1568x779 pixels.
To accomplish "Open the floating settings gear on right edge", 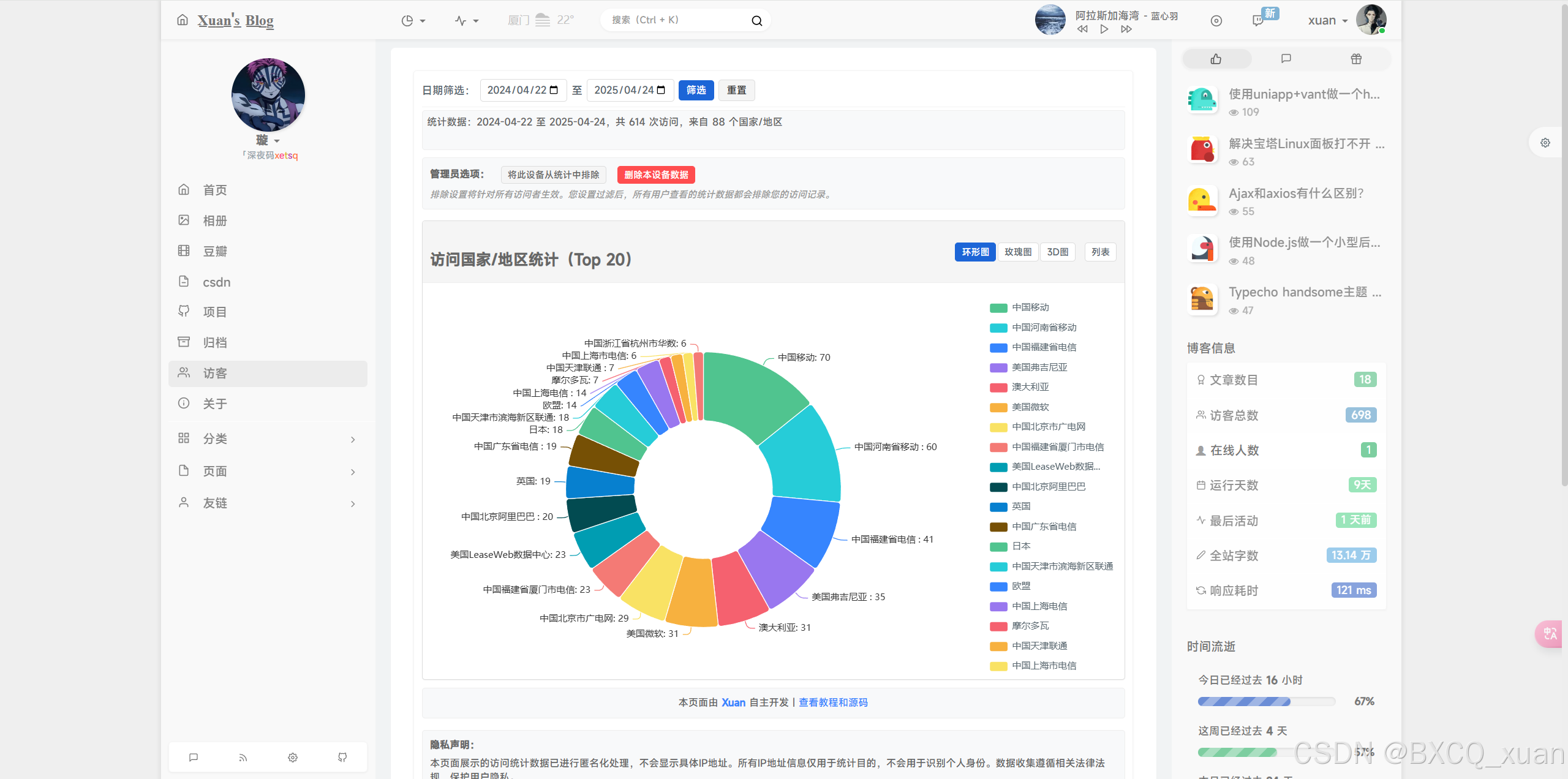I will (x=1545, y=143).
